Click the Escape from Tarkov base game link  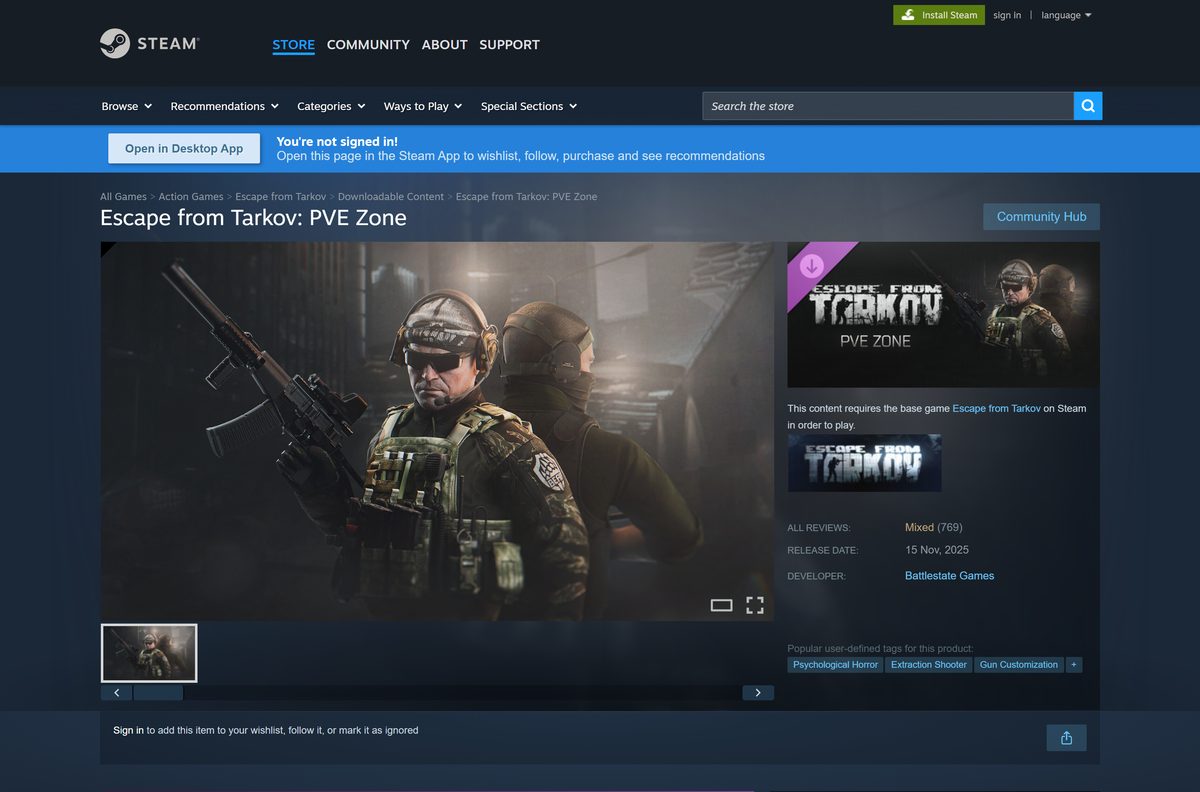click(x=996, y=408)
